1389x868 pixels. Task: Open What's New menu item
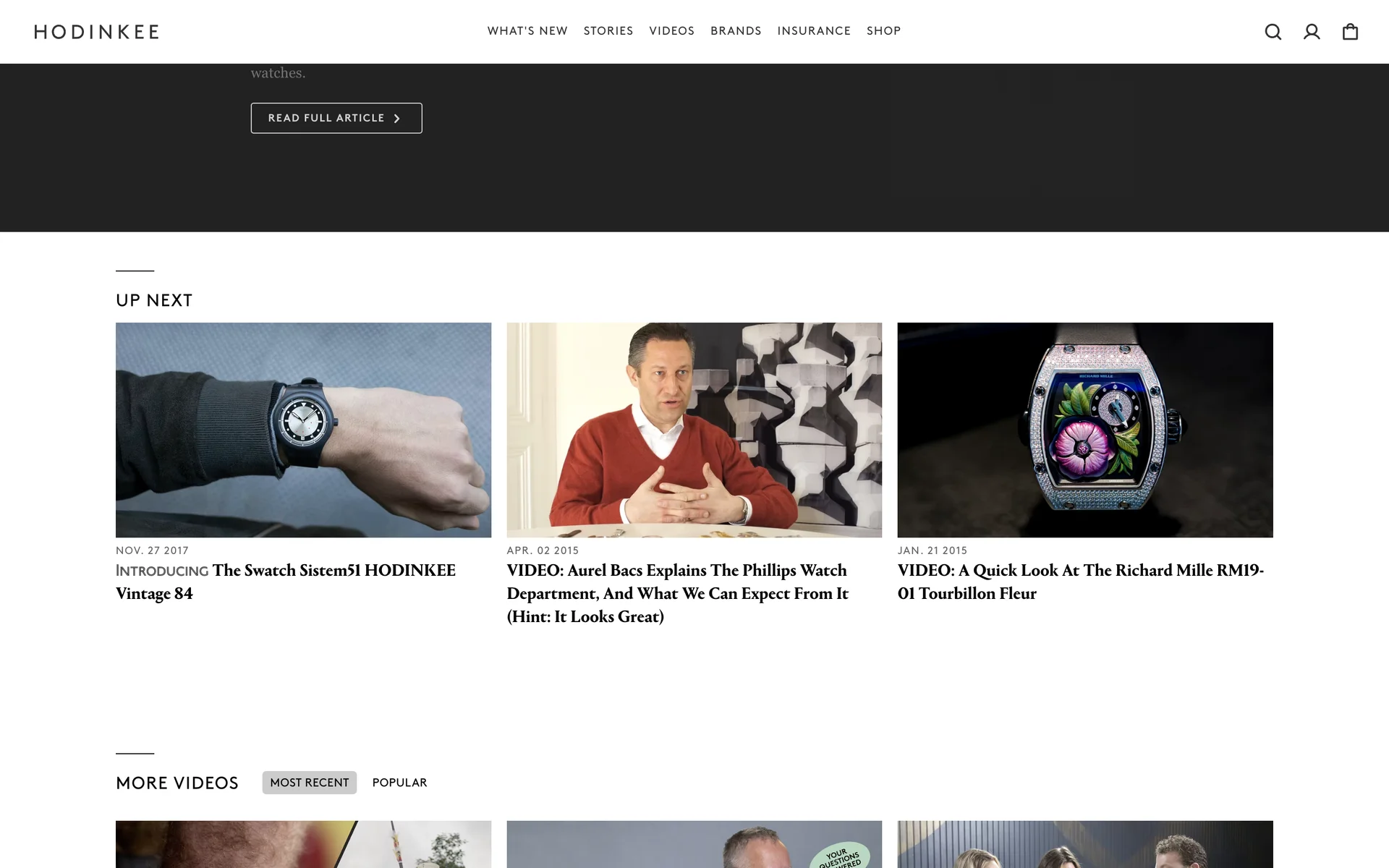pyautogui.click(x=527, y=31)
